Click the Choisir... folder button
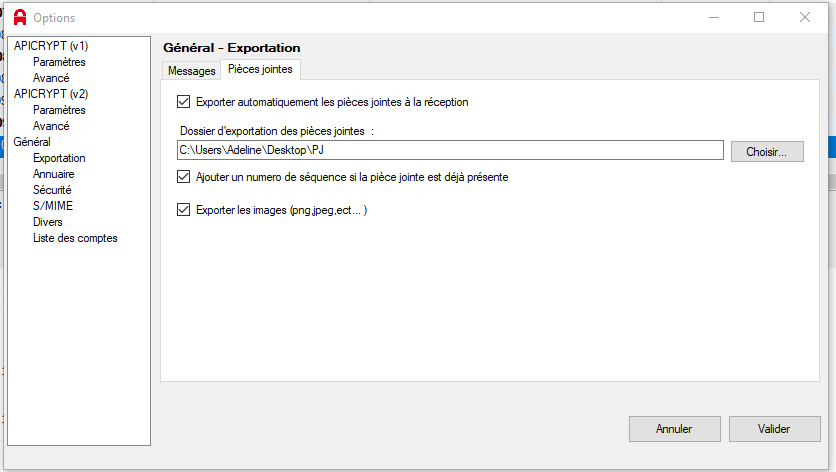This screenshot has height=472, width=836. [x=767, y=151]
